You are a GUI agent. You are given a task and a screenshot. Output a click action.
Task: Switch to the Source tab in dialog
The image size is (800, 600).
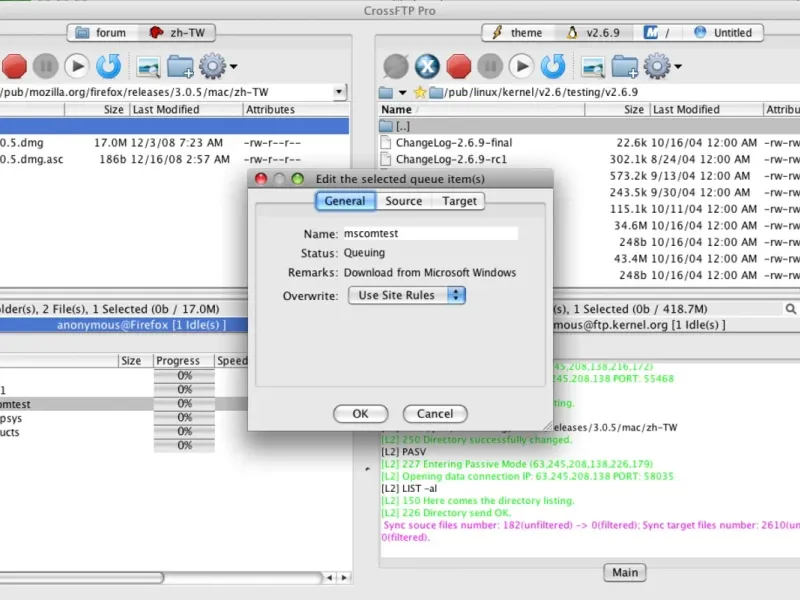point(404,201)
